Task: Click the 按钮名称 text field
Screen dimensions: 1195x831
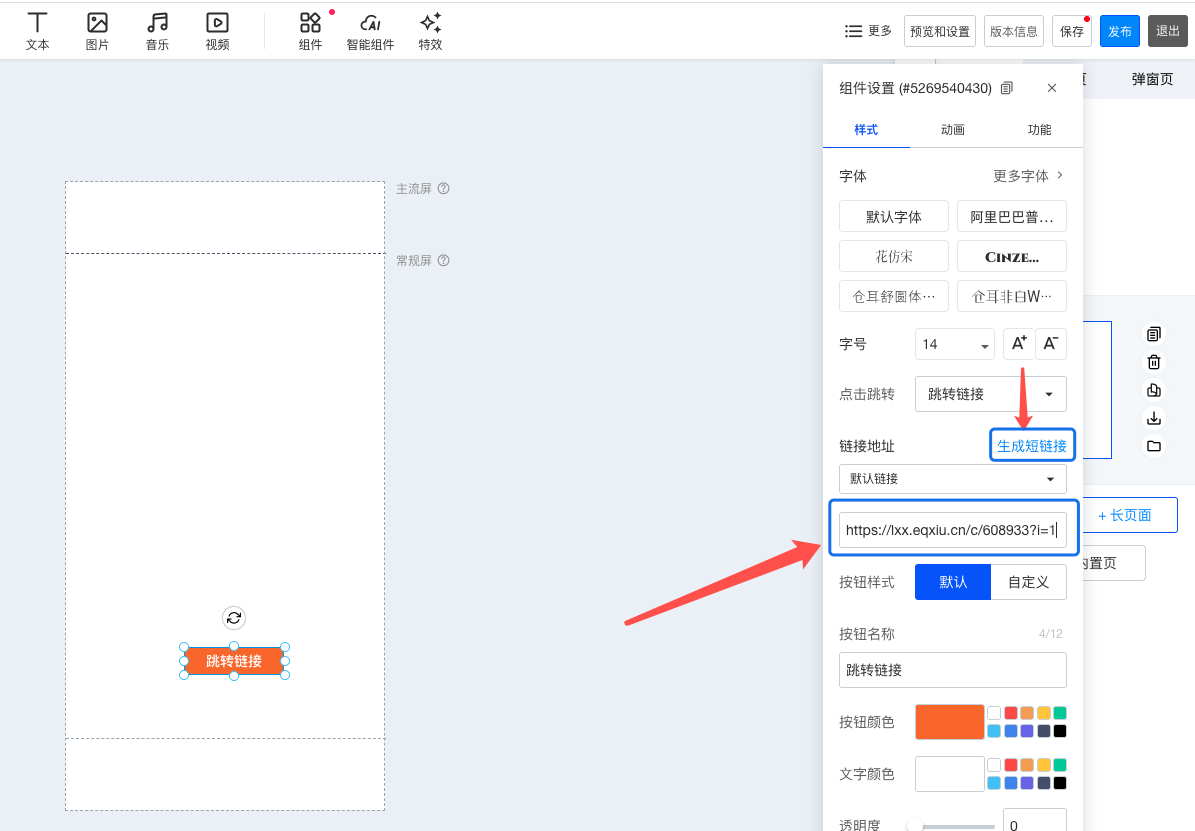Action: (953, 670)
